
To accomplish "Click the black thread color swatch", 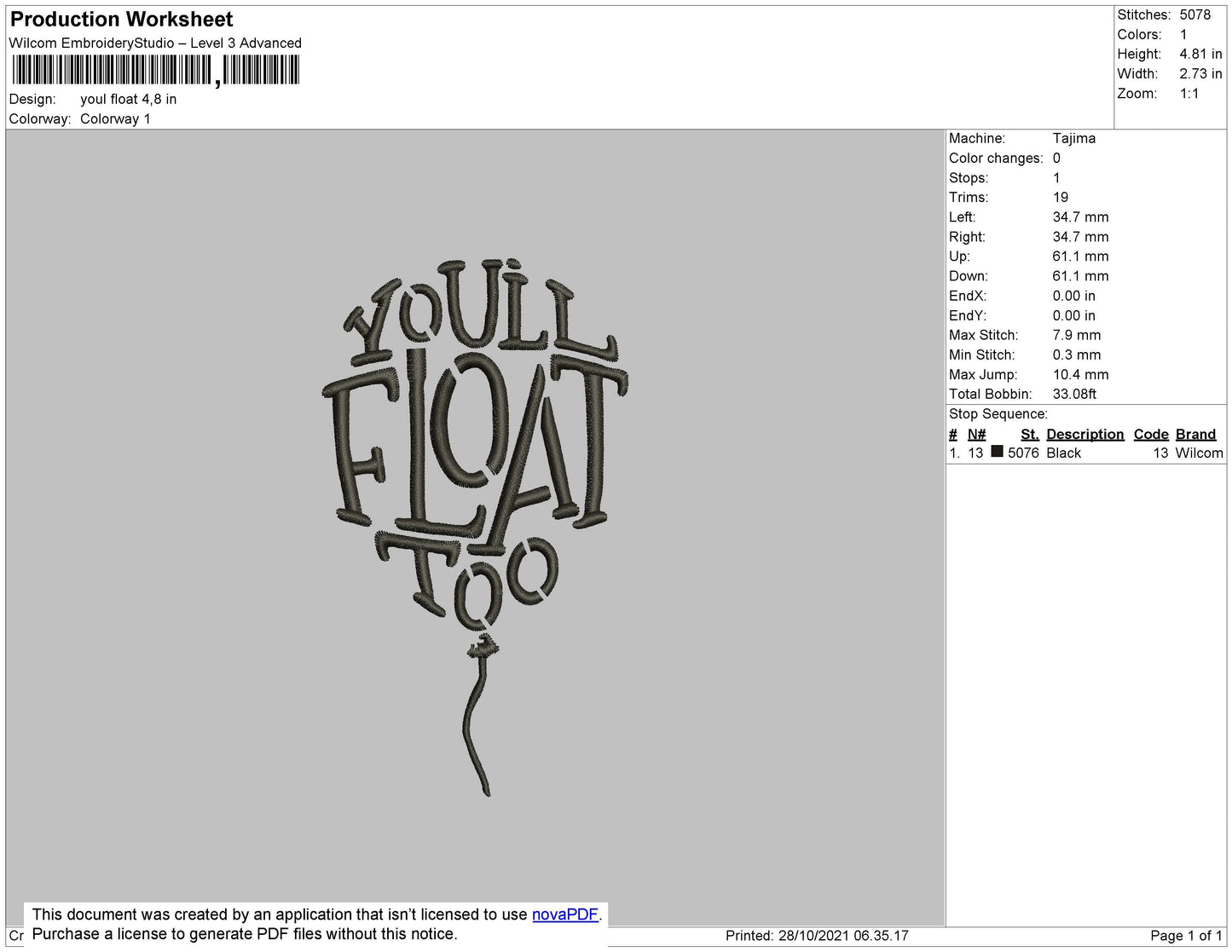I will [997, 452].
